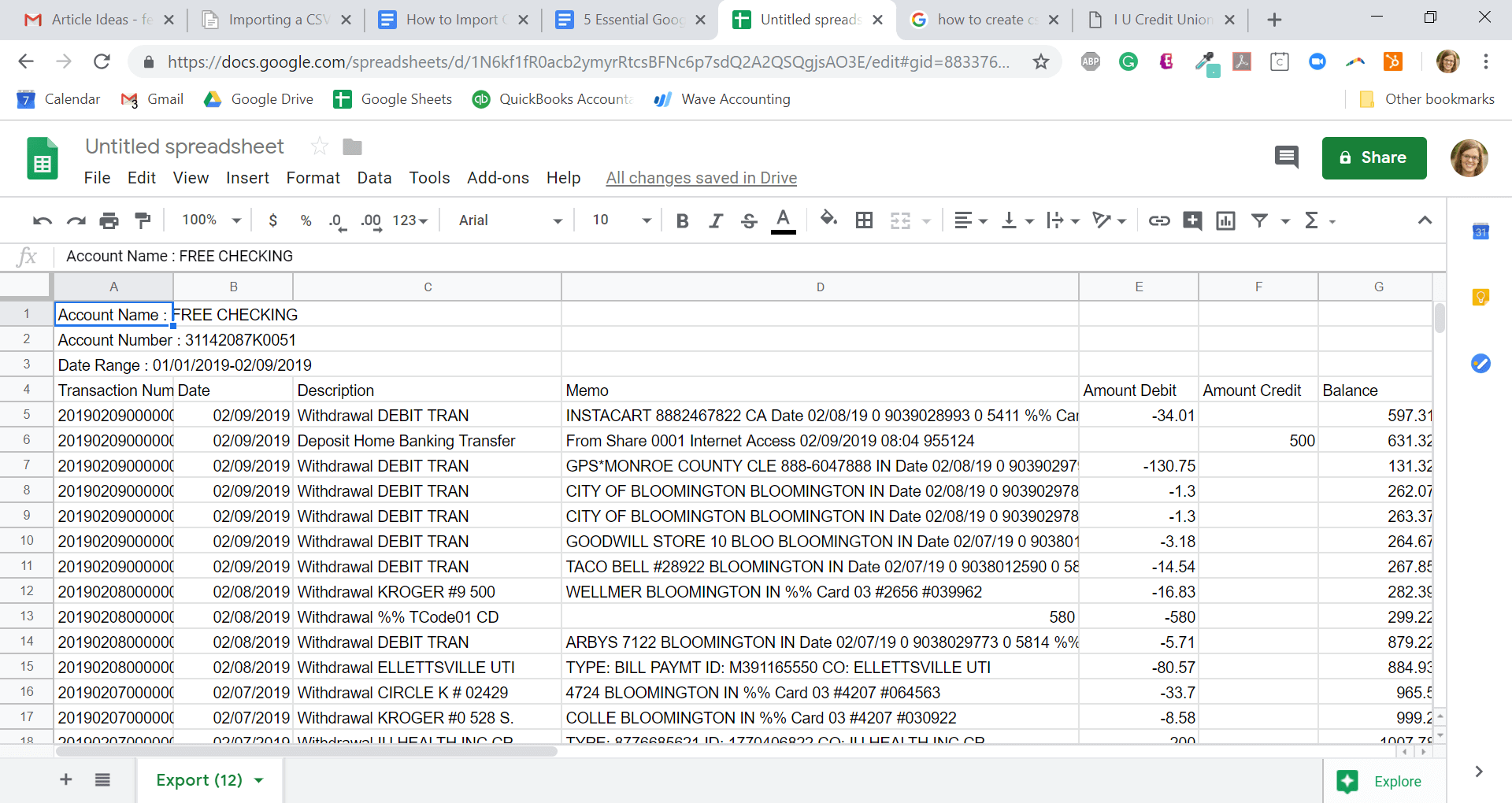Click the vertical scrollbar thumb
Screen dimensions: 1512x803
(x=1440, y=318)
